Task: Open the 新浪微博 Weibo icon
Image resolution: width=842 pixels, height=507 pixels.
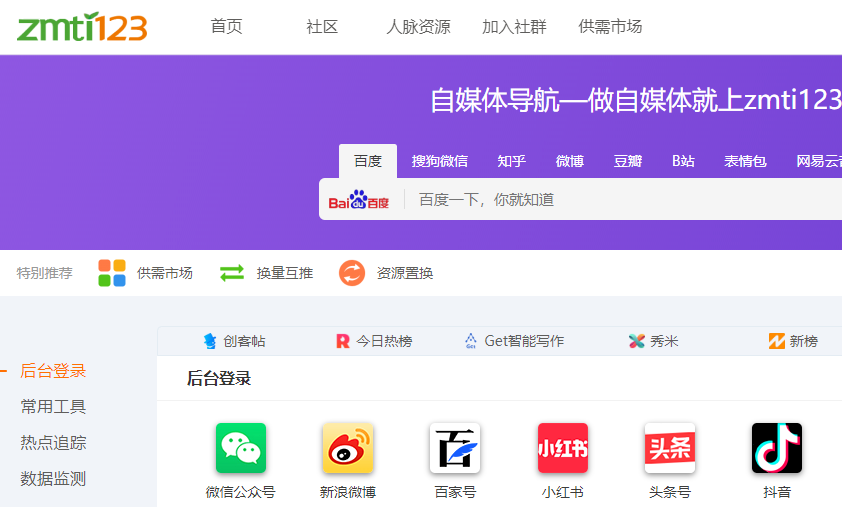Action: click(x=348, y=448)
